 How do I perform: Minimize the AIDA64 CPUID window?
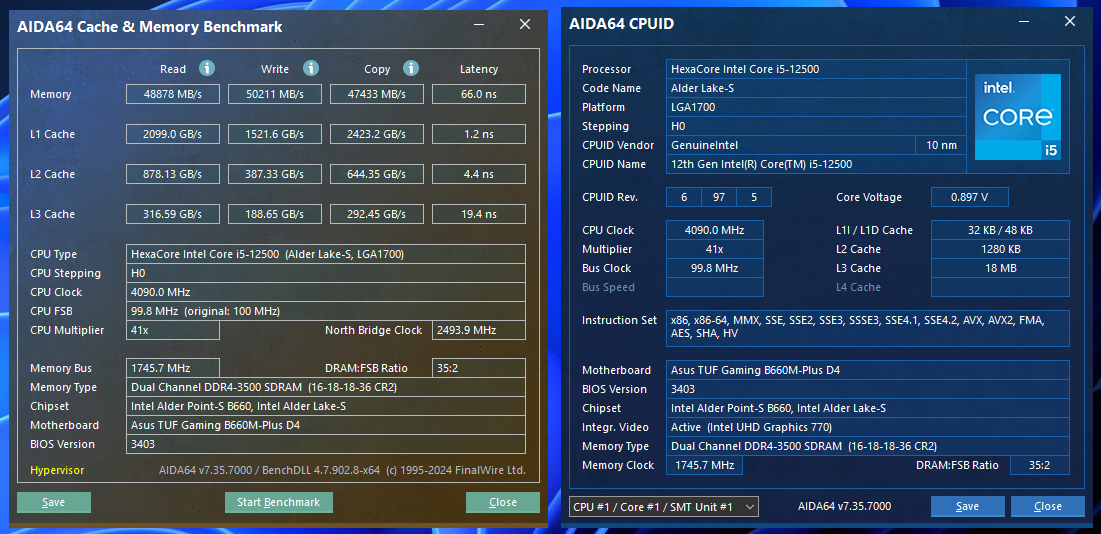(x=1024, y=22)
